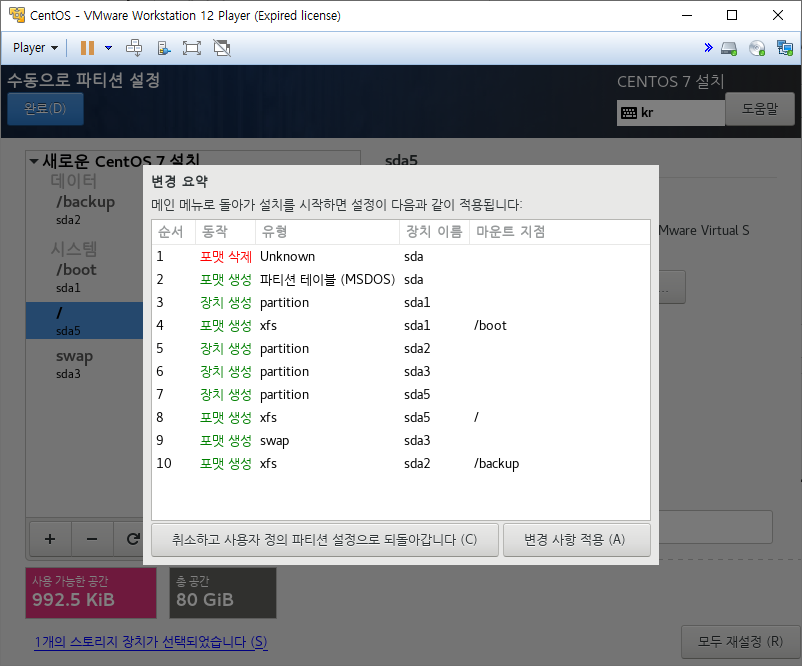
Task: Open power options dropdown arrow
Action: 108,48
